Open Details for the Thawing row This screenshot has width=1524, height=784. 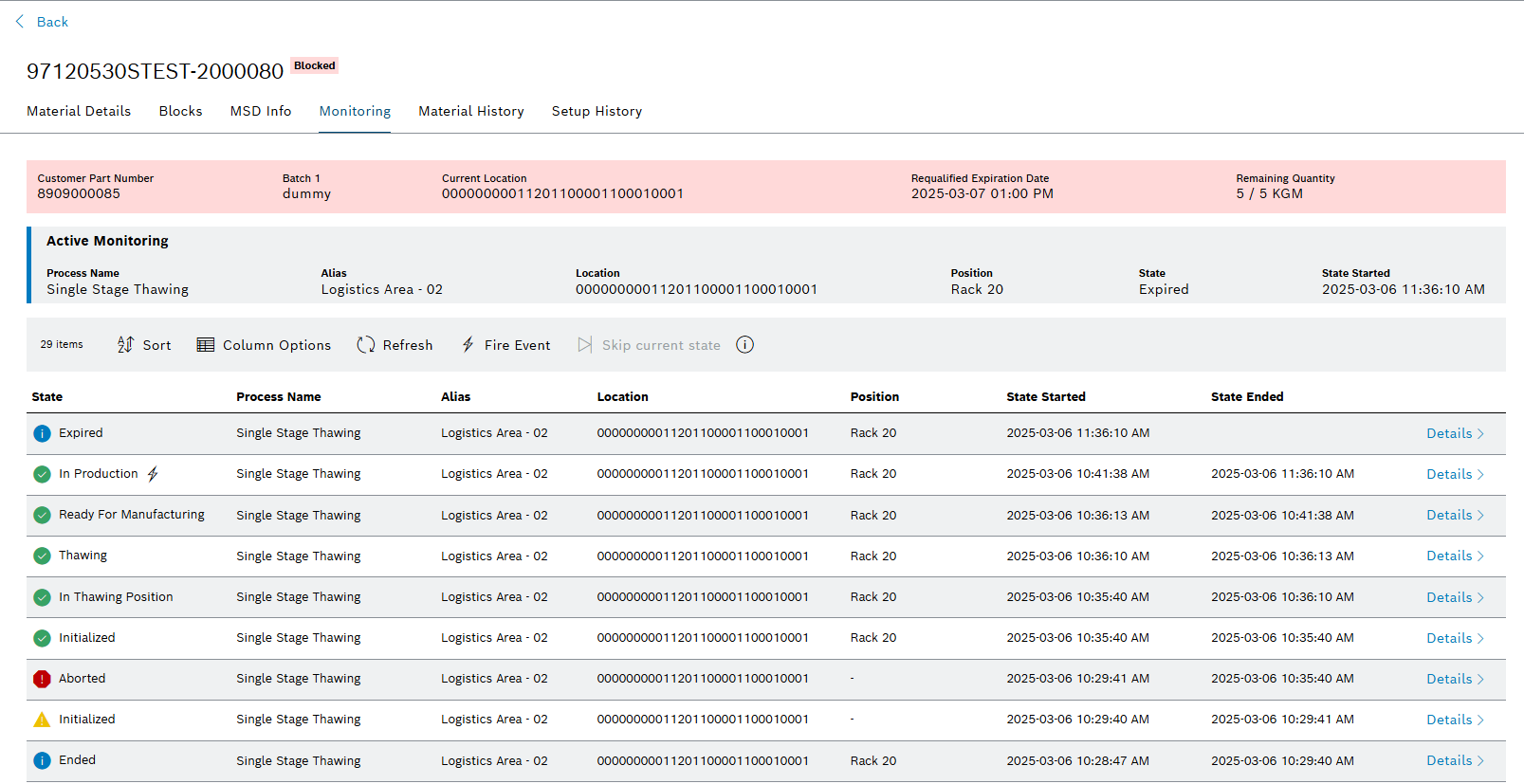click(x=1455, y=556)
